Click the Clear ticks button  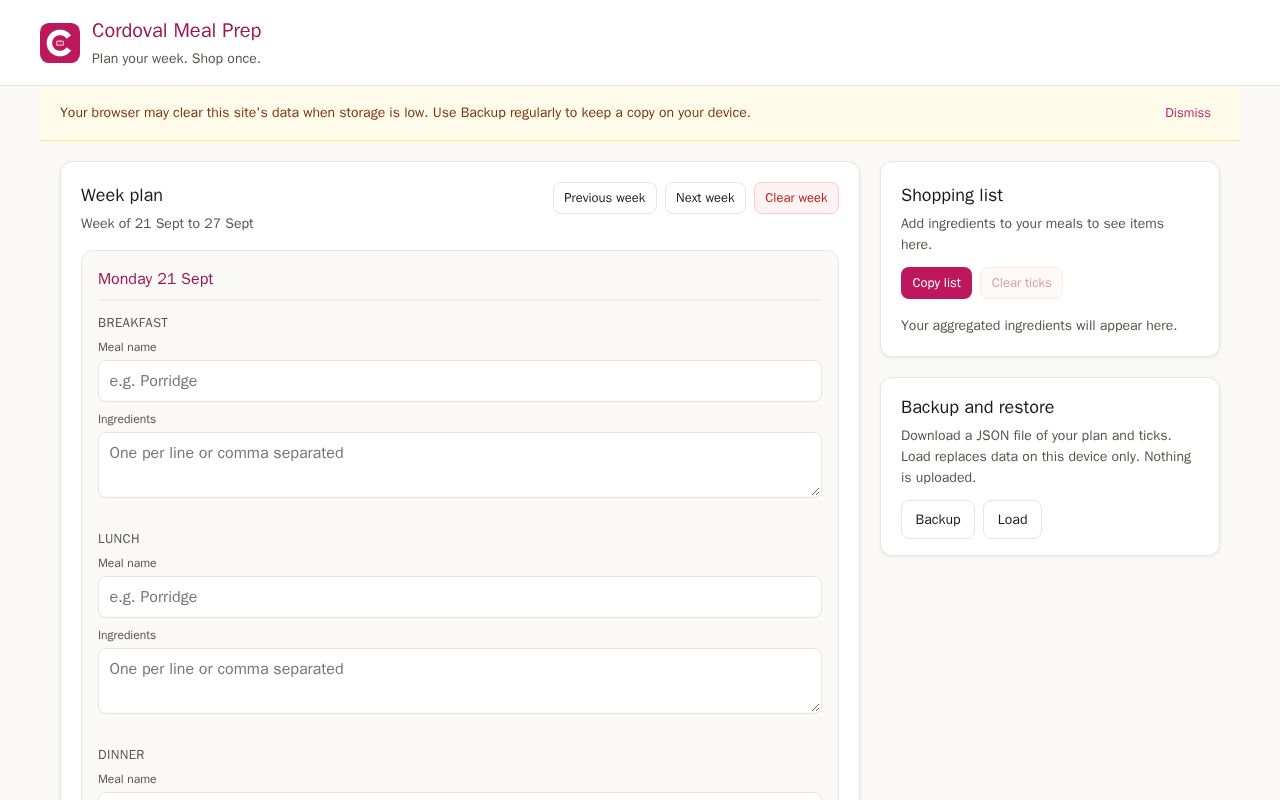pyautogui.click(x=1021, y=283)
